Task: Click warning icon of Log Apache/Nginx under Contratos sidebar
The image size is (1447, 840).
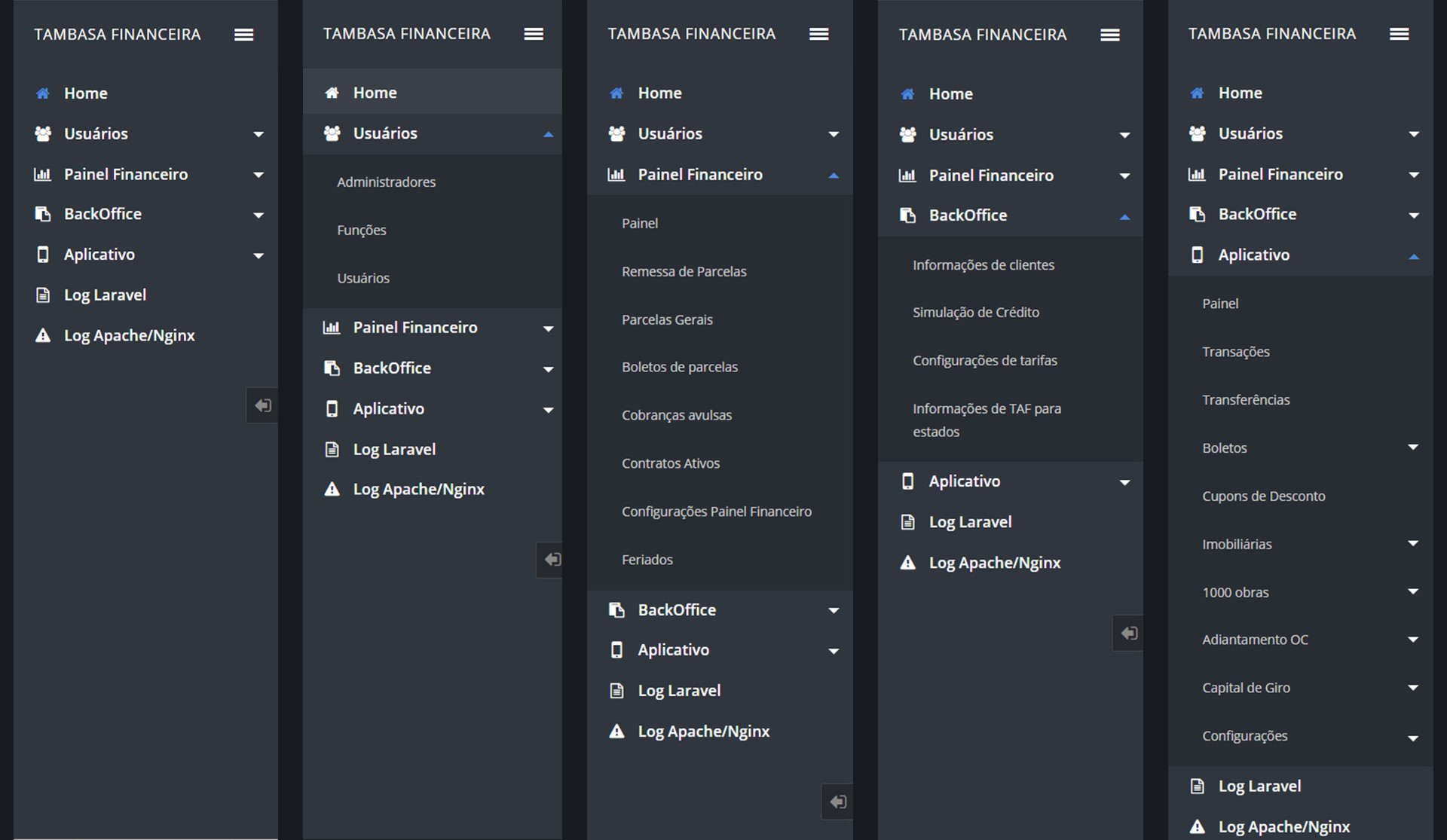Action: point(616,732)
